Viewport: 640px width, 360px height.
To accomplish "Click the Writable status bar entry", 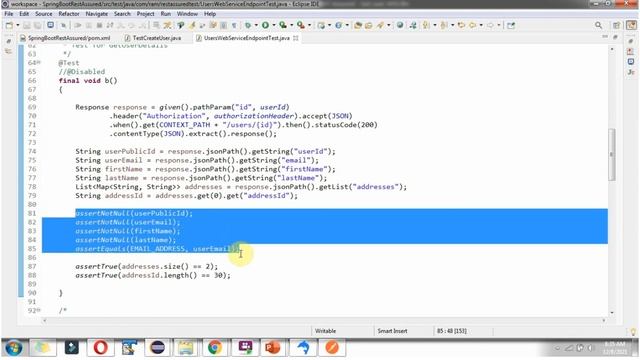I will 326,331.
